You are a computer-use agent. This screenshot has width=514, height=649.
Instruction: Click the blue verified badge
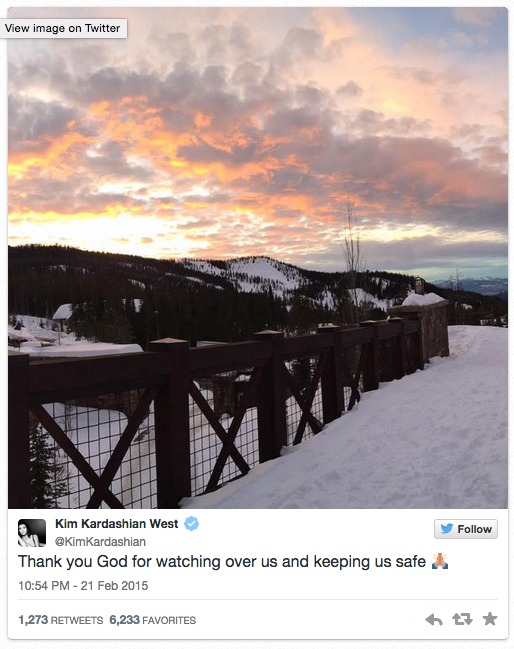pos(191,524)
